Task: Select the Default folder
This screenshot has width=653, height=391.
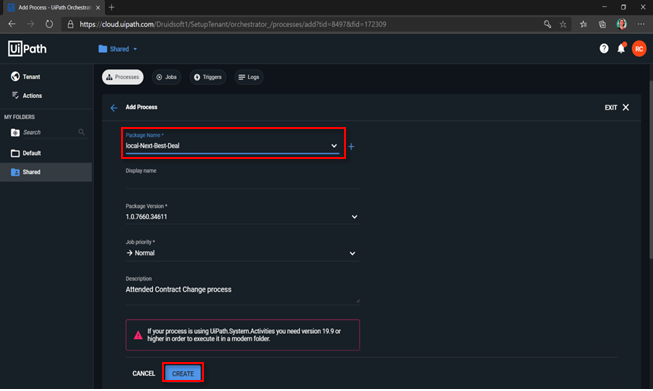Action: click(46, 153)
